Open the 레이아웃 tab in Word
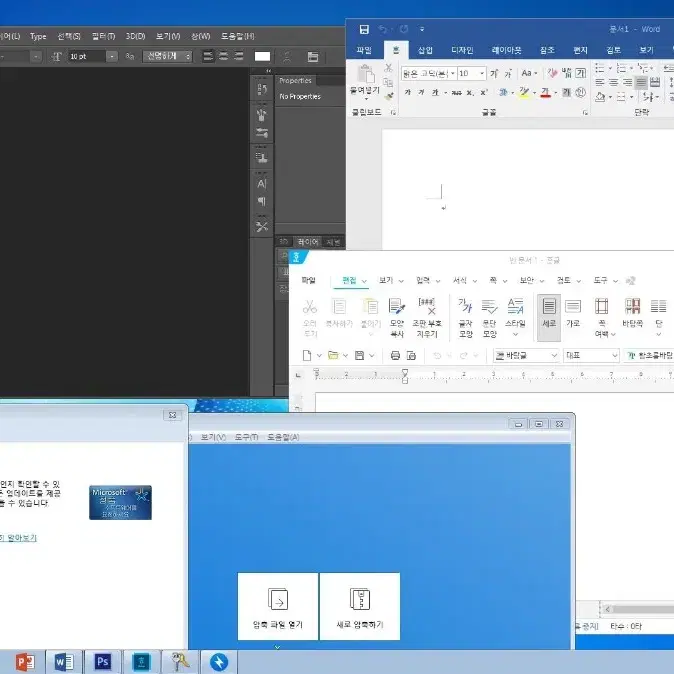The width and height of the screenshot is (674, 674). 506,50
